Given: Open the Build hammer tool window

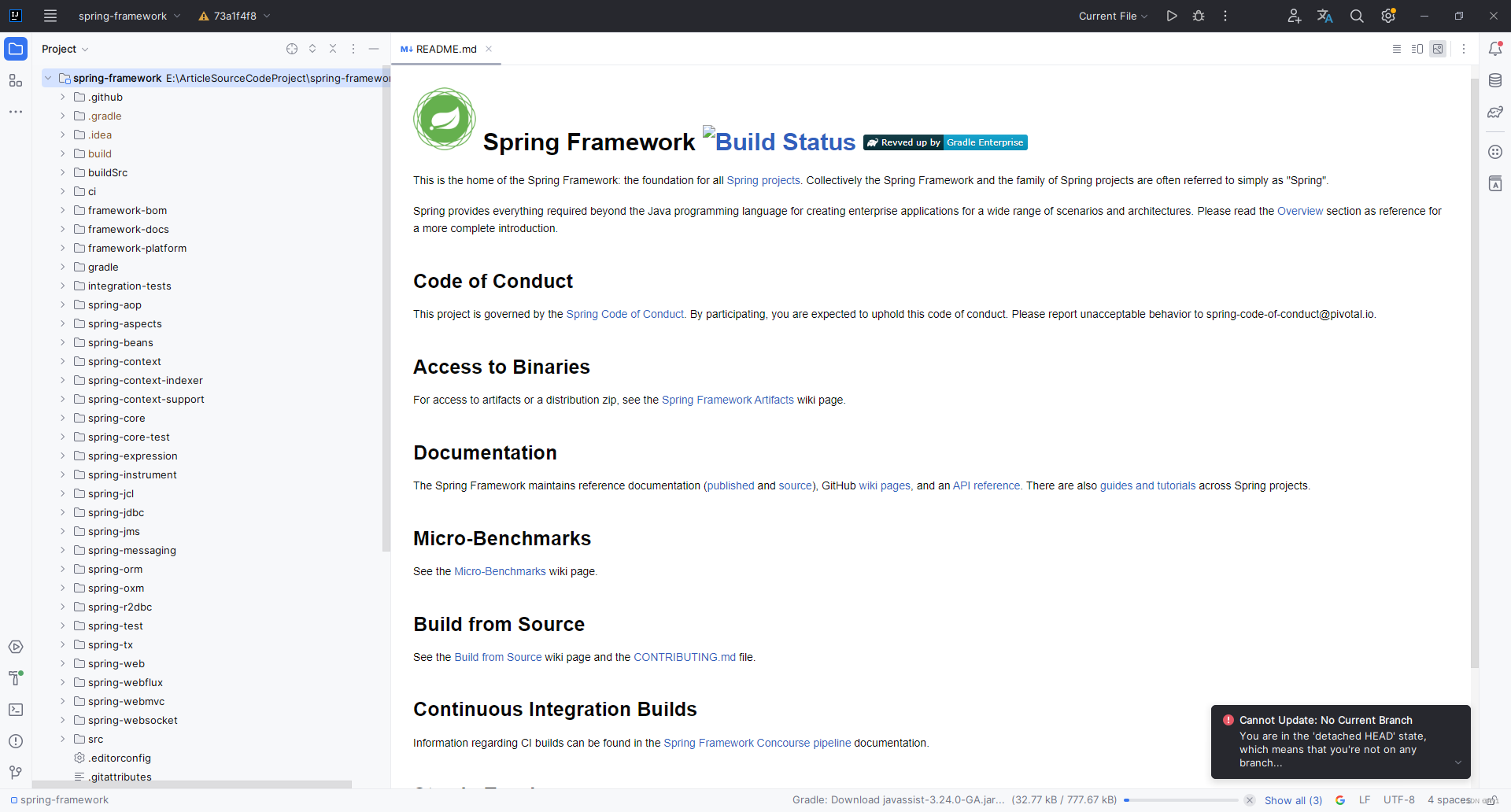Looking at the screenshot, I should point(16,678).
